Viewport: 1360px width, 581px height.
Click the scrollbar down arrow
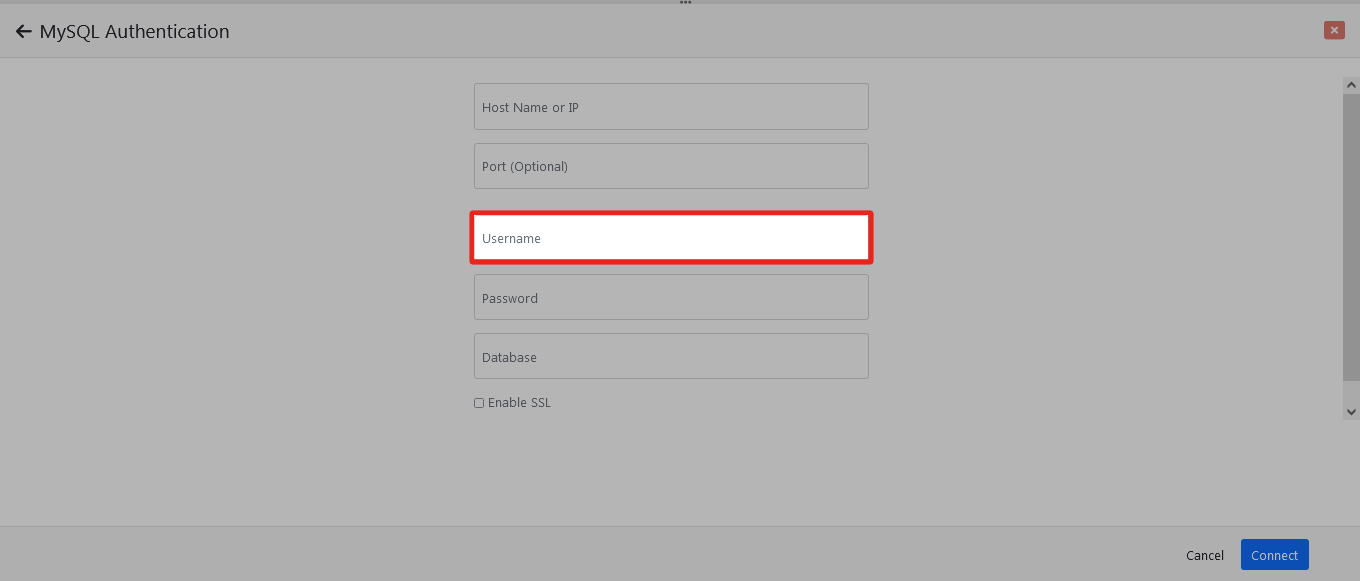click(1351, 411)
